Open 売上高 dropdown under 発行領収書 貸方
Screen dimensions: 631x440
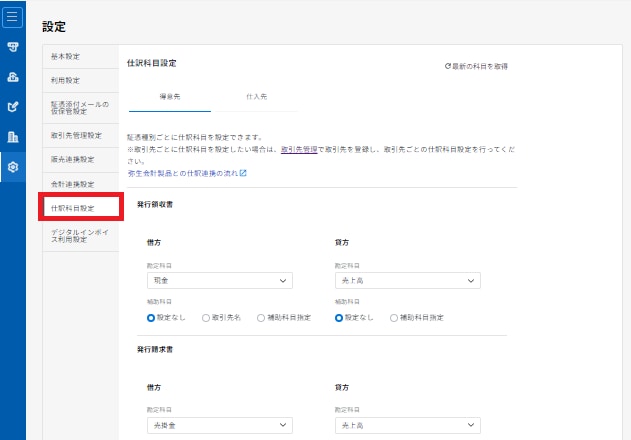407,282
